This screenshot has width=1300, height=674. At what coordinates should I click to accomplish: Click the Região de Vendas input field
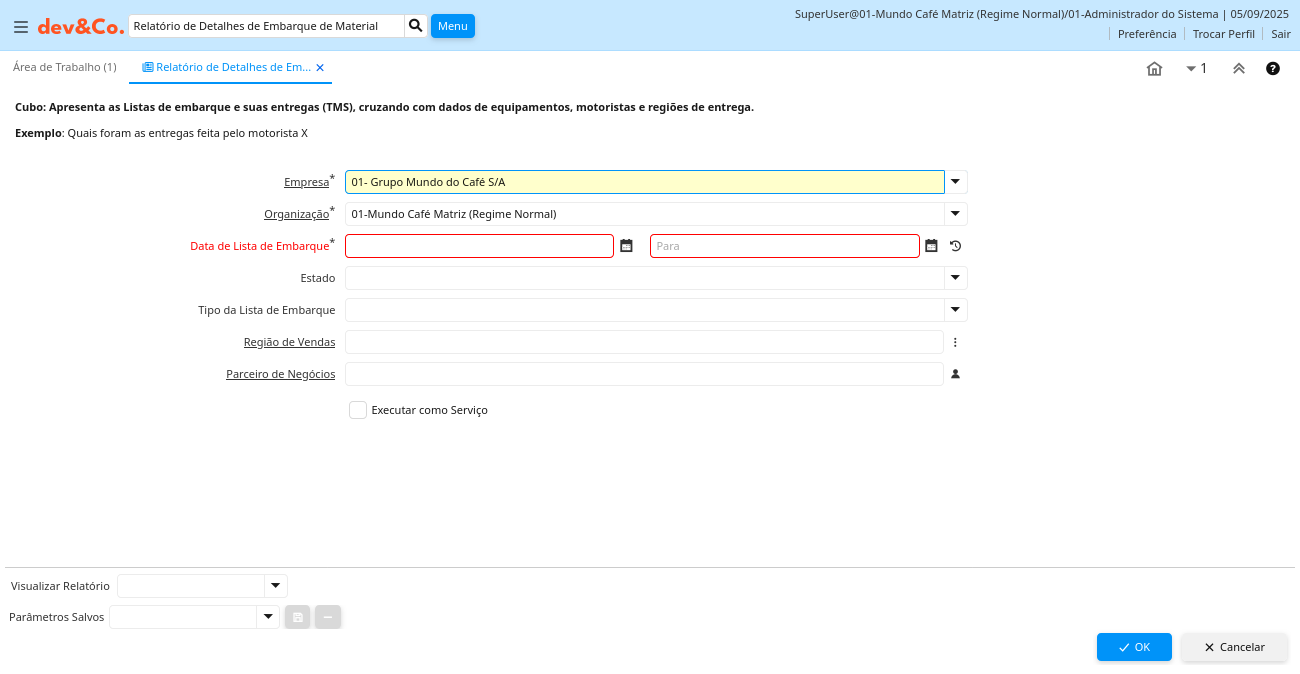[644, 342]
